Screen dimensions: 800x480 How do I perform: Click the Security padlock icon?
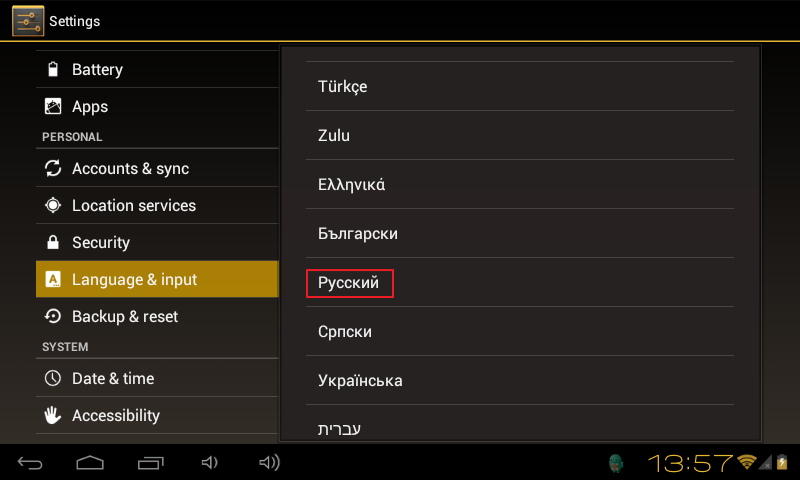(x=53, y=242)
